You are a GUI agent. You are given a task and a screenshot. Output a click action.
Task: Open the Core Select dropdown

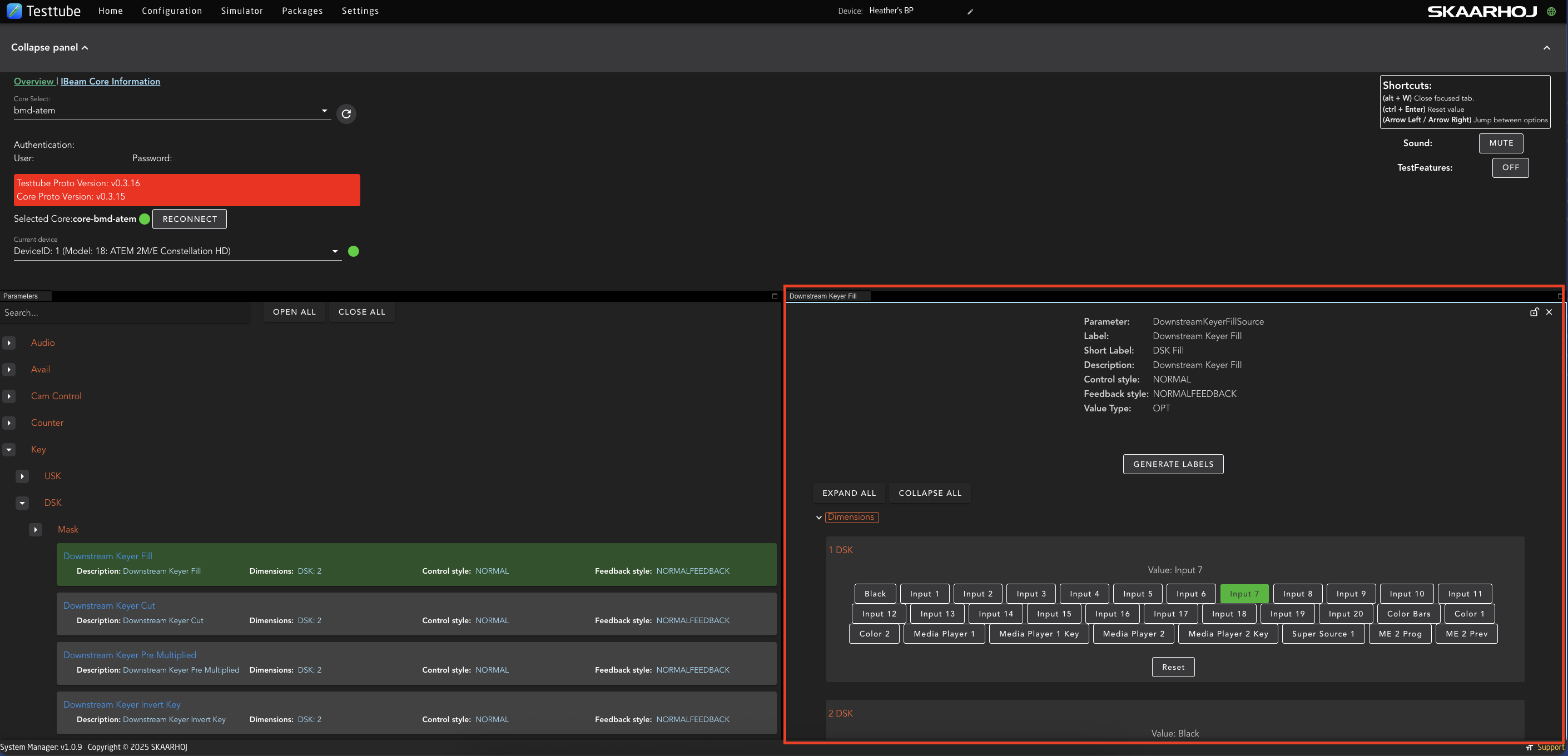pyautogui.click(x=171, y=111)
